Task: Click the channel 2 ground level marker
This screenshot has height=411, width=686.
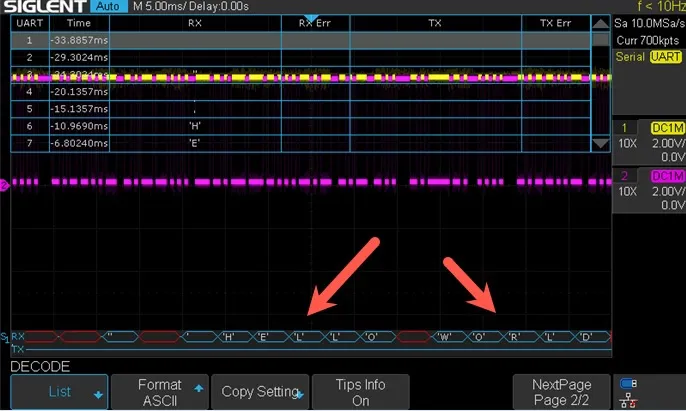Action: (5, 183)
